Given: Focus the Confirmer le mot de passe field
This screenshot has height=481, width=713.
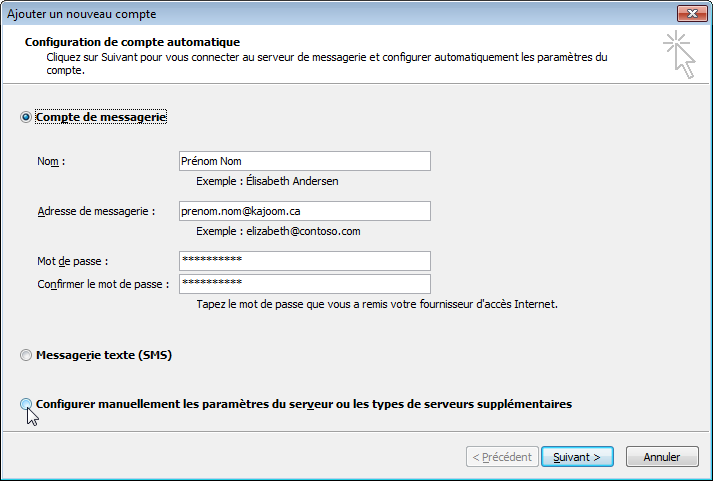Looking at the screenshot, I should coord(305,284).
